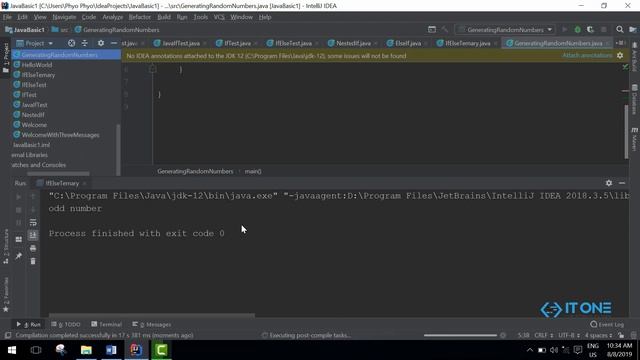640x360 pixels.
Task: Close the IfElseTernary run tab
Action: tap(84, 184)
